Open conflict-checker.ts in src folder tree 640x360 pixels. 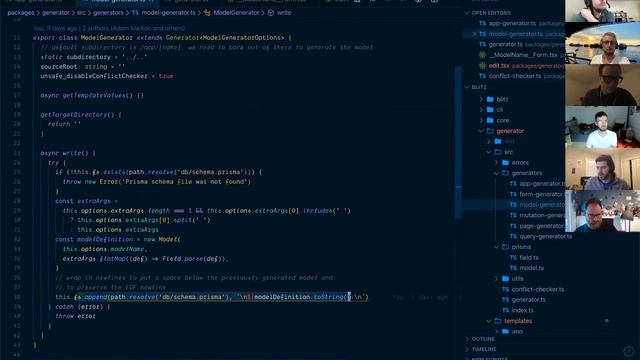tap(538, 289)
